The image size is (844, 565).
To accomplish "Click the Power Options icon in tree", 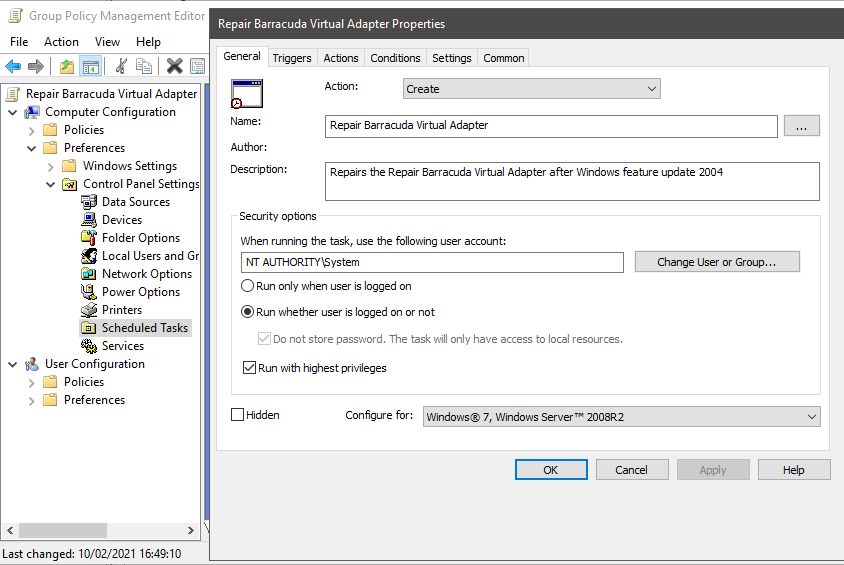I will pyautogui.click(x=89, y=292).
